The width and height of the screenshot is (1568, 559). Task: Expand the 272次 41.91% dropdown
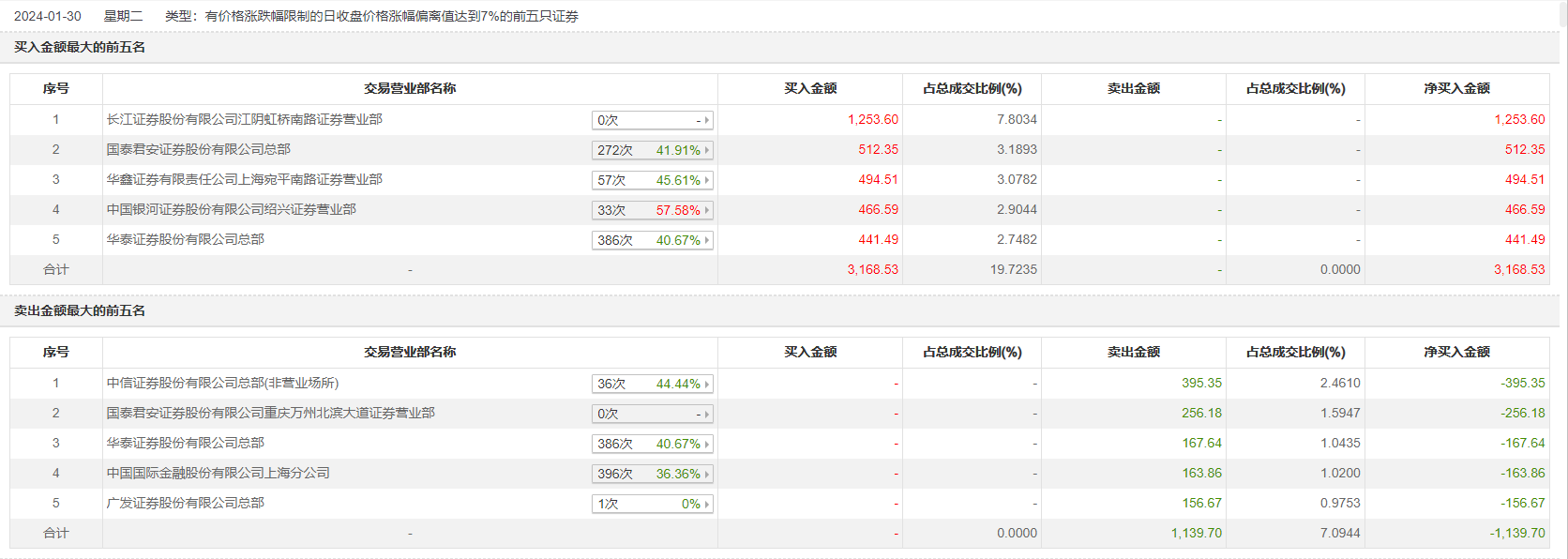click(x=653, y=150)
